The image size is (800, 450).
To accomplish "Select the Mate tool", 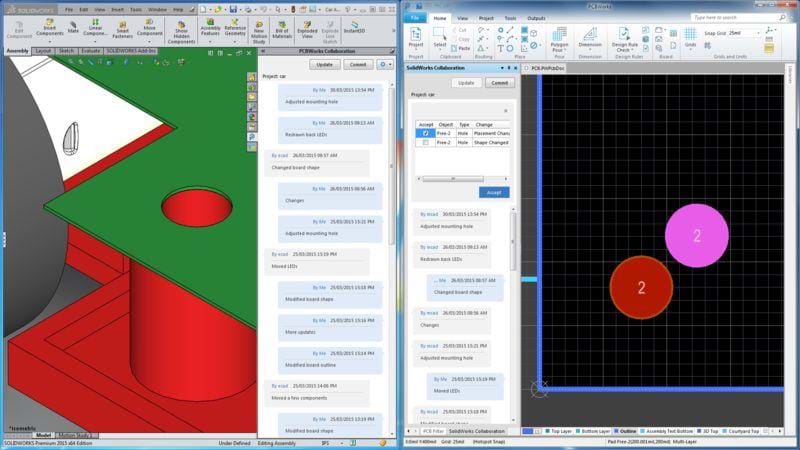I will click(73, 27).
